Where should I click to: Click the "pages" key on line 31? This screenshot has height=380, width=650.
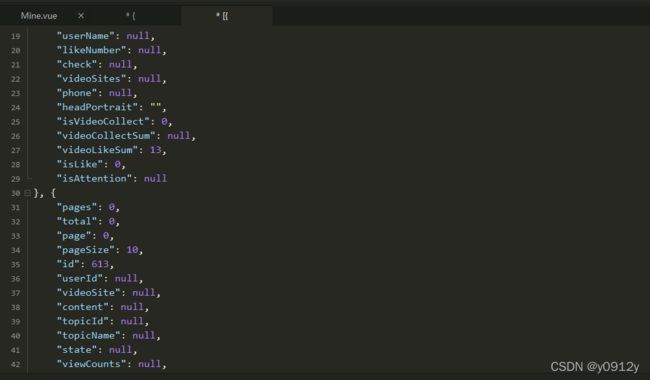click(77, 207)
